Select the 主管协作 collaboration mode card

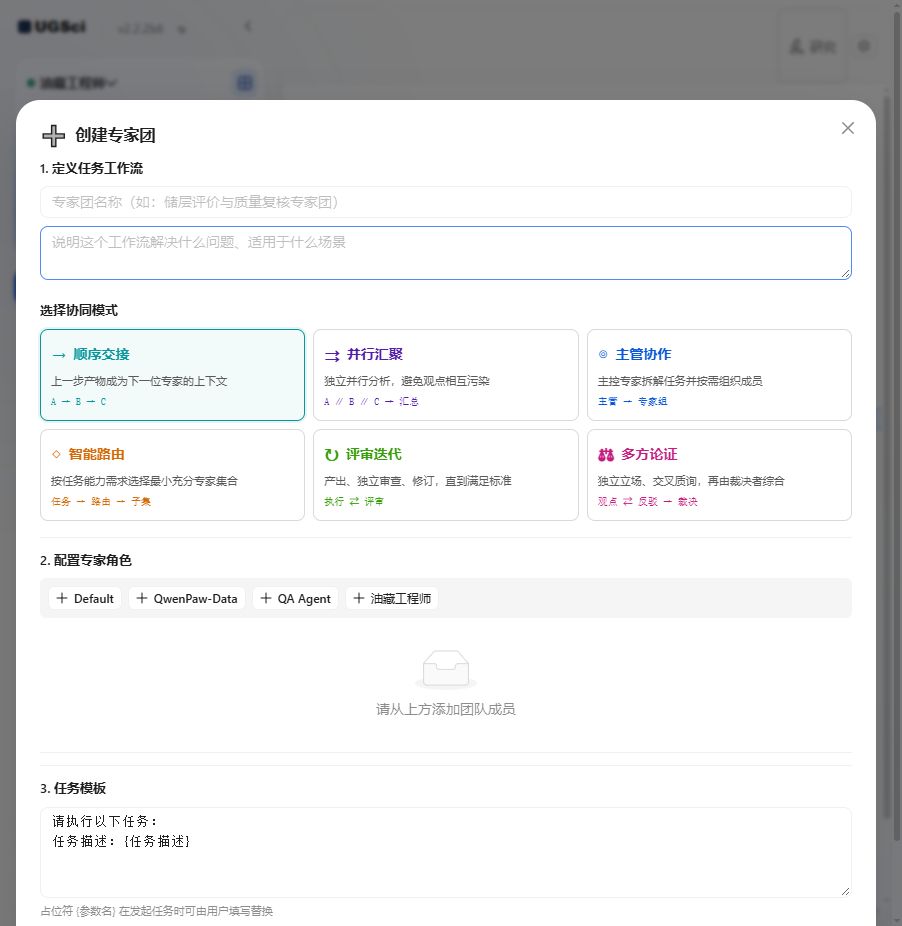click(x=719, y=375)
